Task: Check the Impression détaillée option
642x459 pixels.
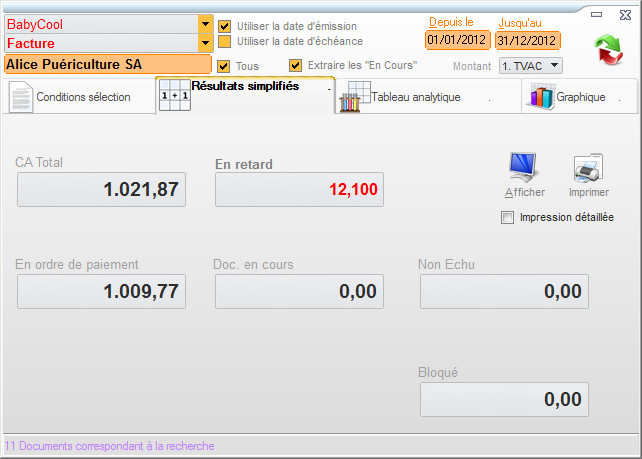Action: point(508,217)
